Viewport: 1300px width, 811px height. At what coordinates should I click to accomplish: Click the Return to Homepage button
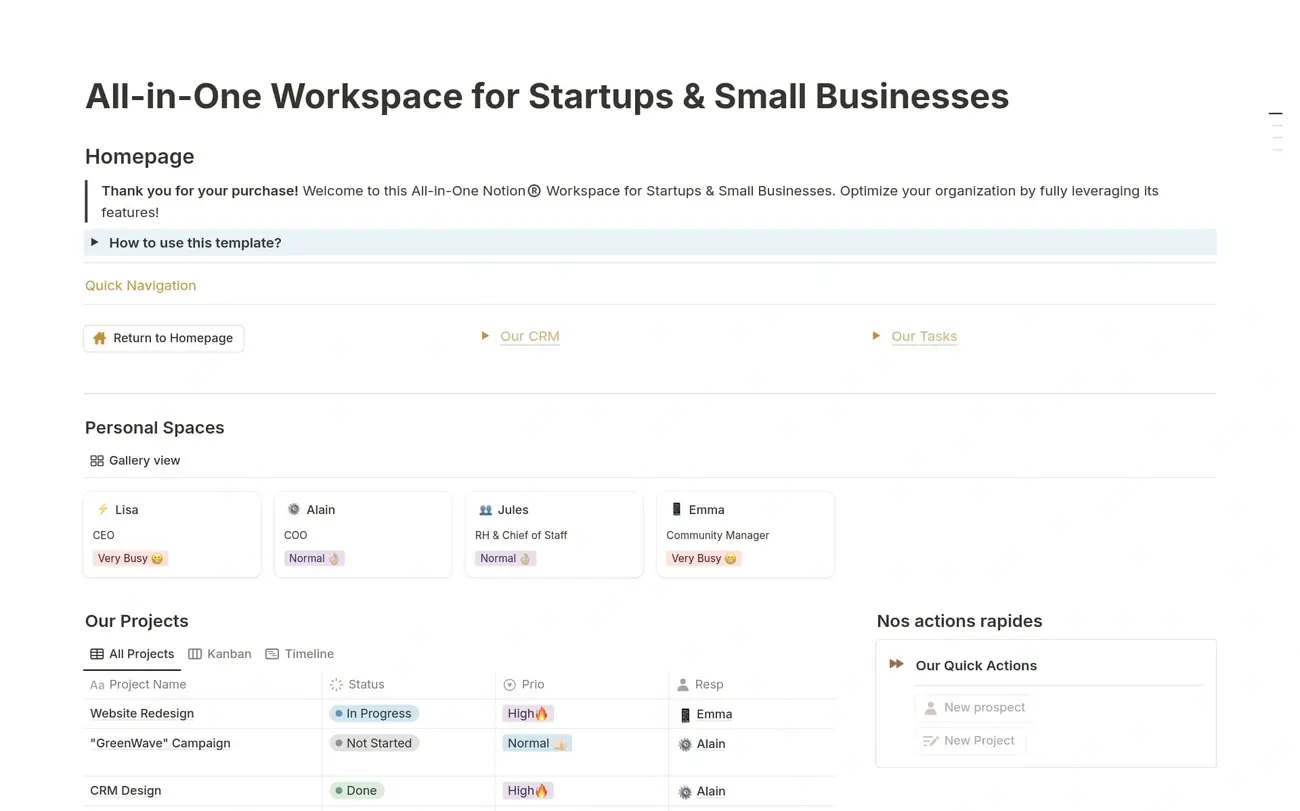tap(163, 338)
